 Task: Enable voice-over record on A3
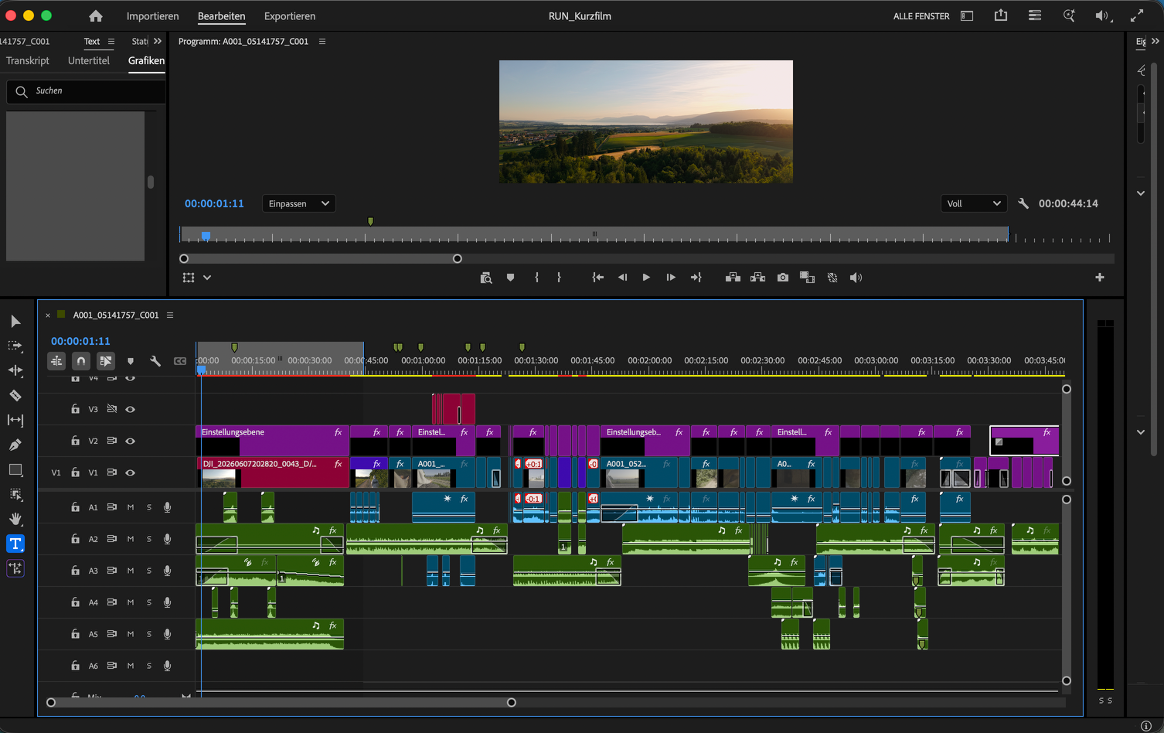168,571
